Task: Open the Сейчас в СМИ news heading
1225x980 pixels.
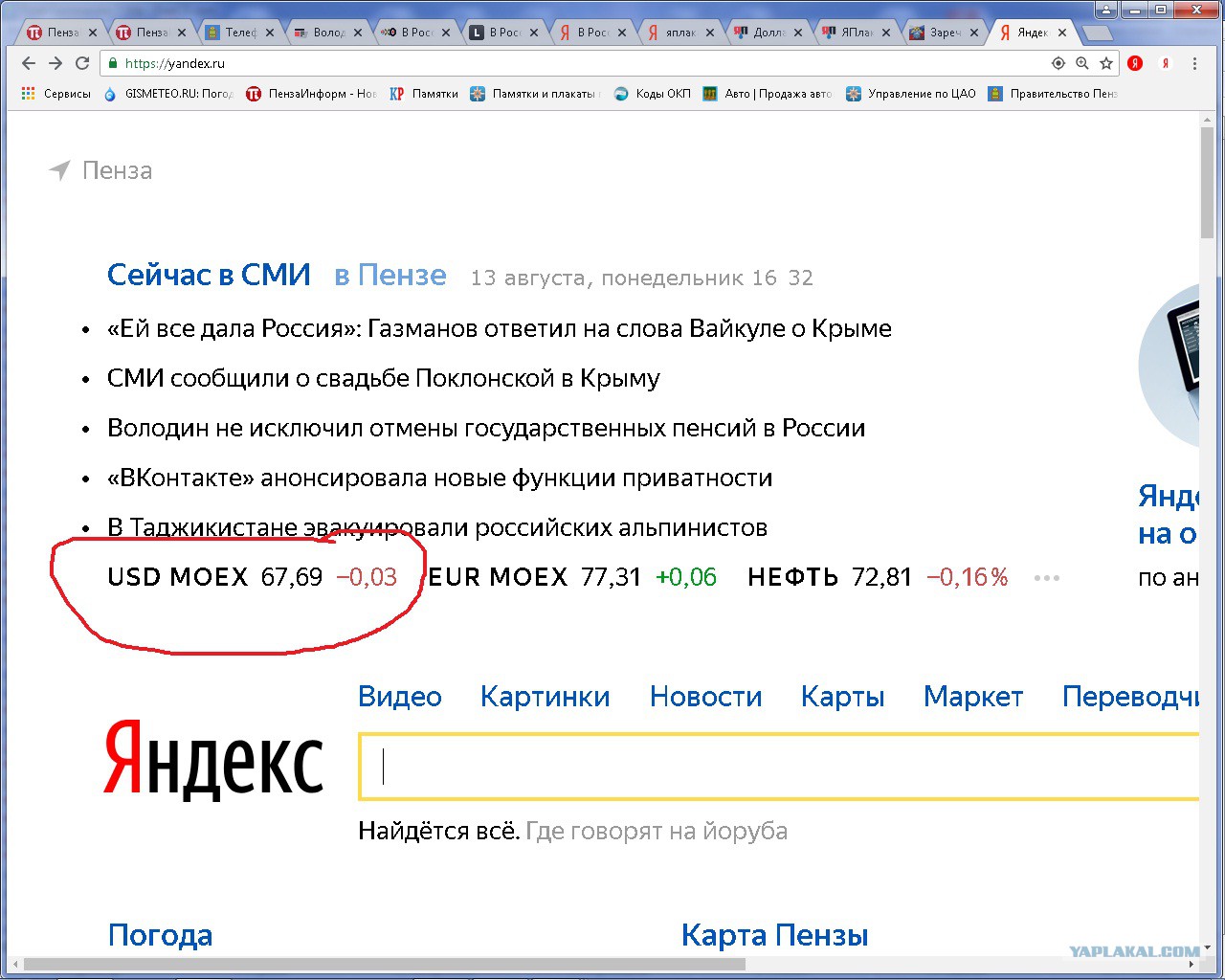Action: [209, 276]
